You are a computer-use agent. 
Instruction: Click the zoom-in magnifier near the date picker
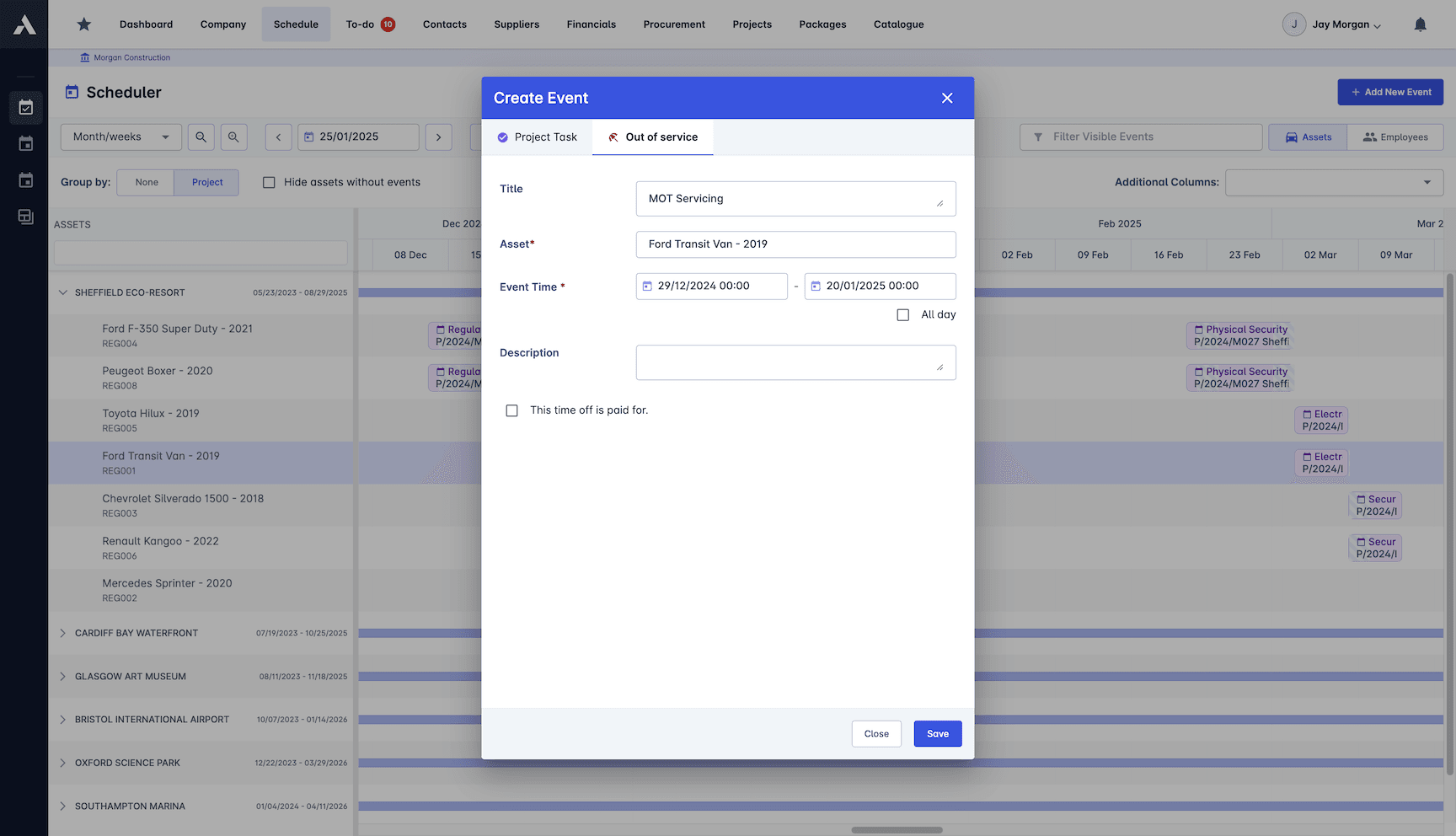(x=234, y=137)
